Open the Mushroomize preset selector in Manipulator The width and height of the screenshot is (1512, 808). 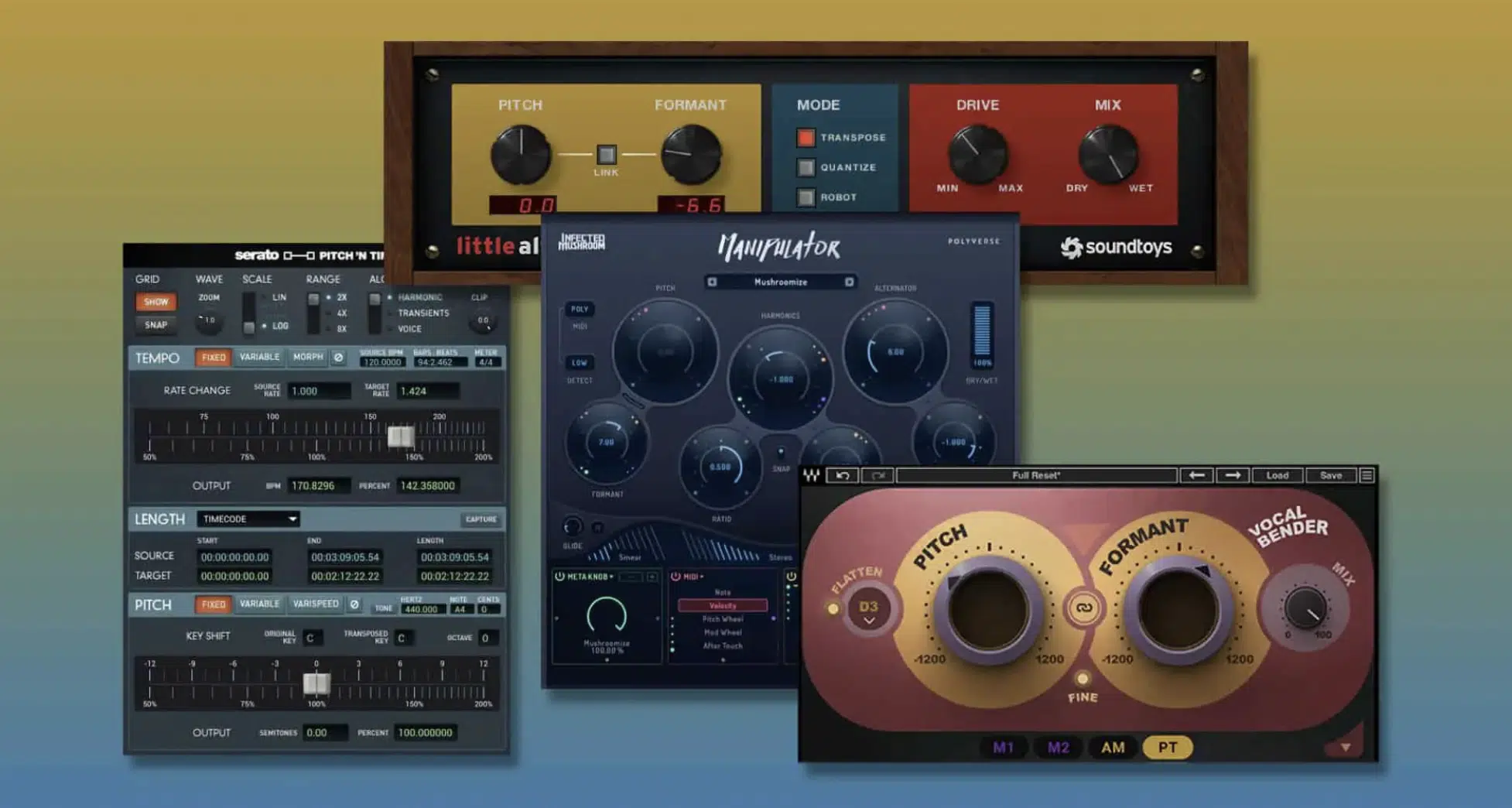pyautogui.click(x=780, y=282)
